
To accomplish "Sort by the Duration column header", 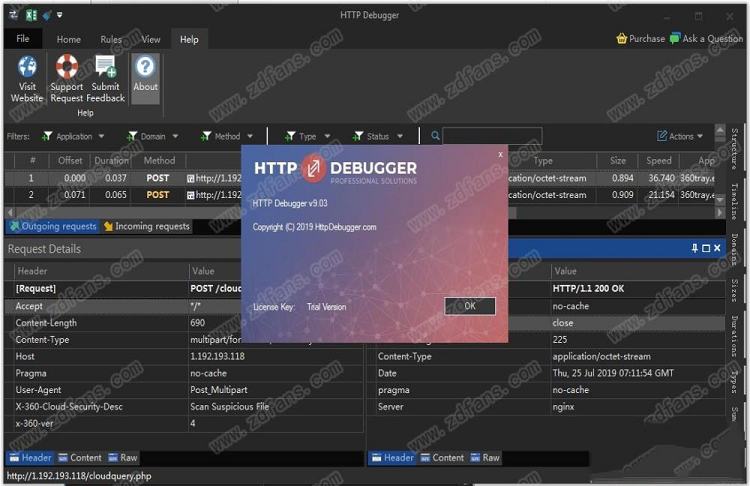I will coord(111,161).
